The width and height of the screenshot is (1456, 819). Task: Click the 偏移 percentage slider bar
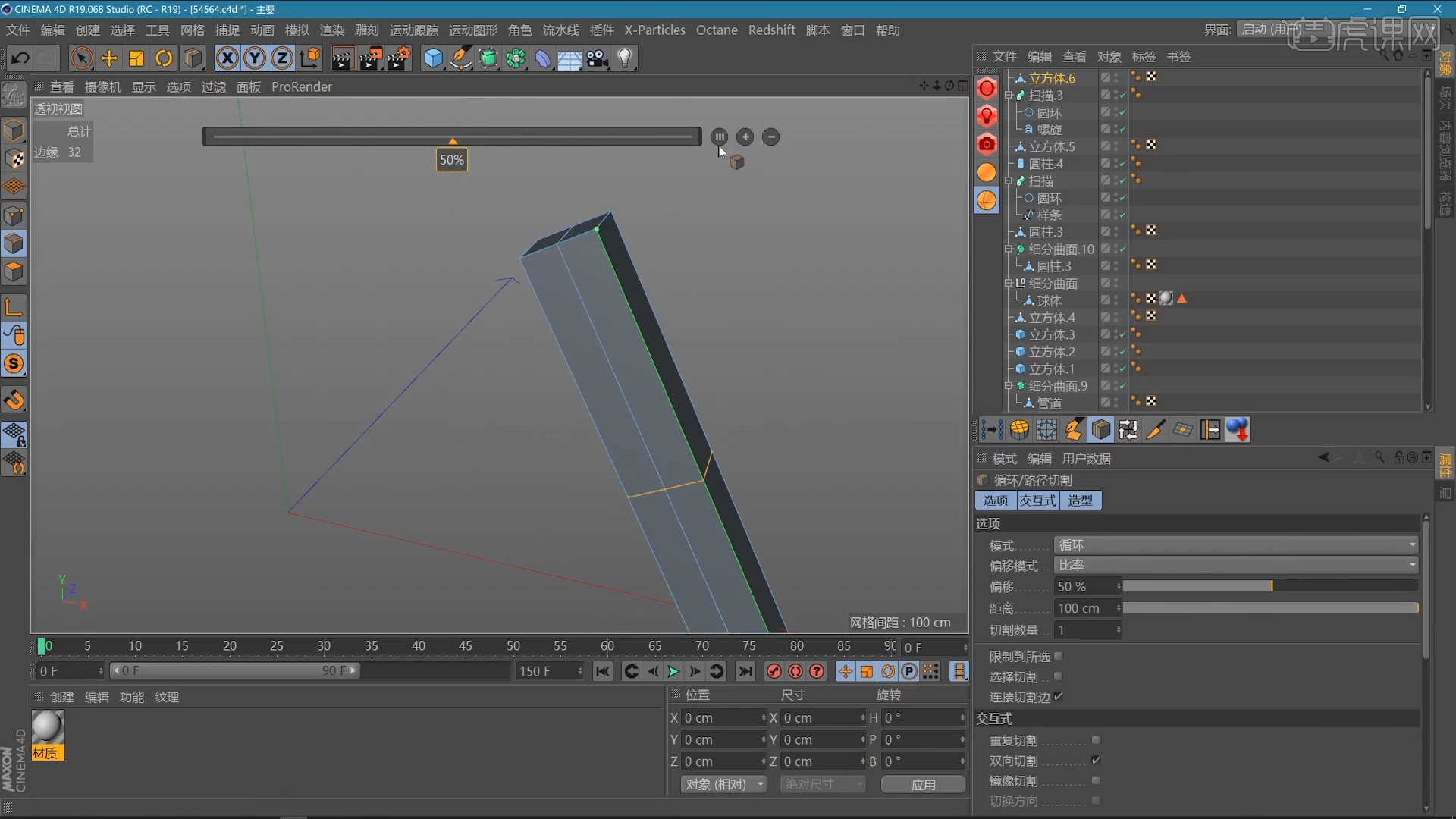point(1270,586)
